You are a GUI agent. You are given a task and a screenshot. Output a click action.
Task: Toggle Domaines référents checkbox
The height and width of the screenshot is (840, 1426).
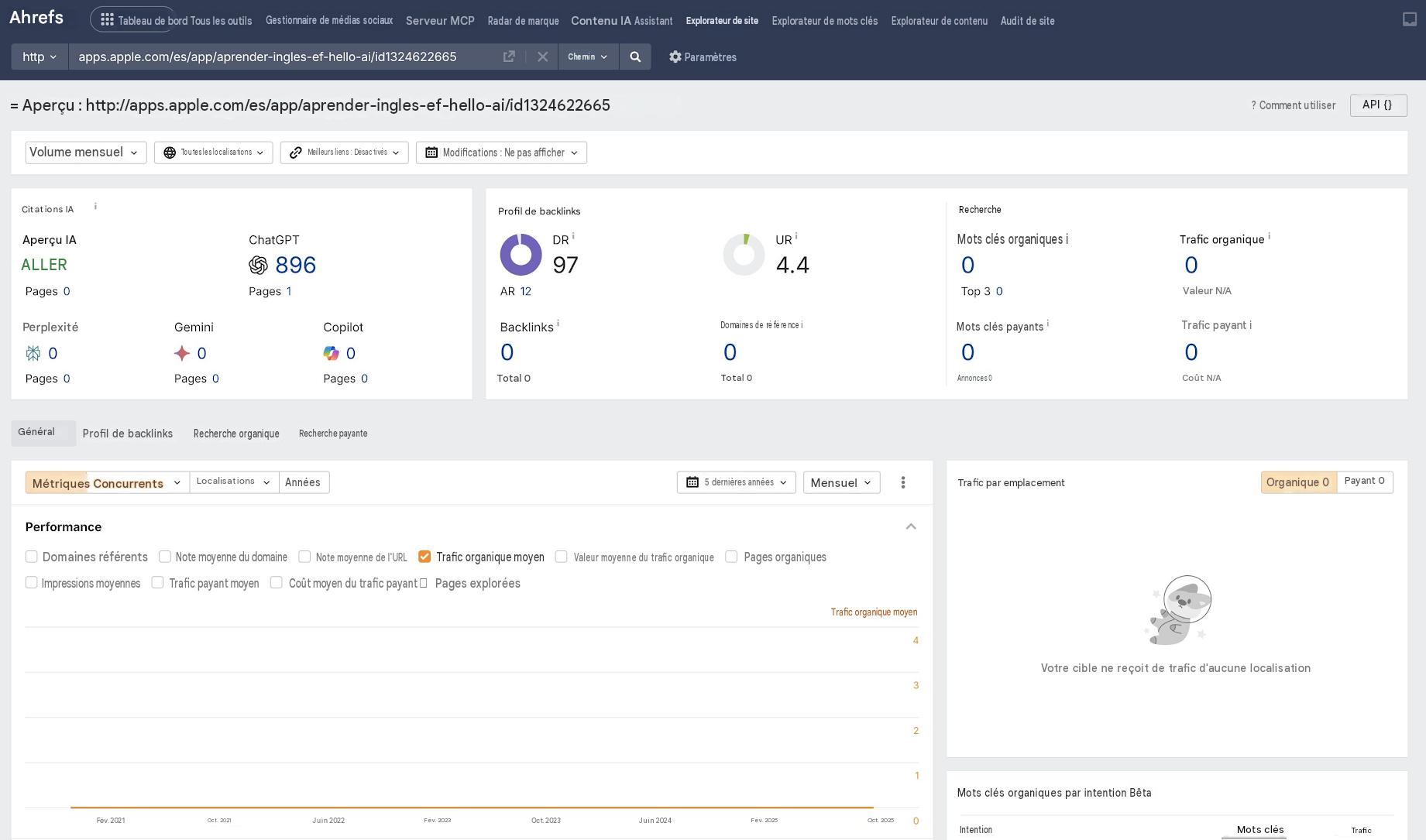click(32, 557)
